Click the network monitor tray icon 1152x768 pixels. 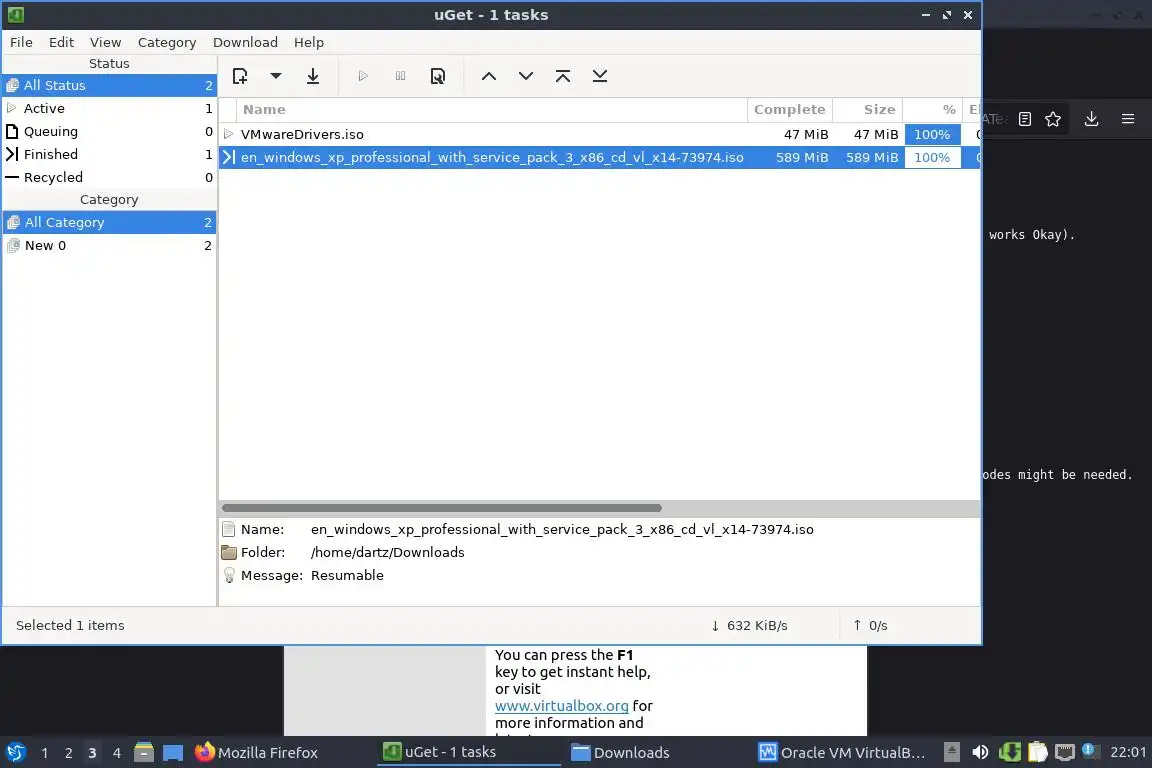[x=1065, y=753]
